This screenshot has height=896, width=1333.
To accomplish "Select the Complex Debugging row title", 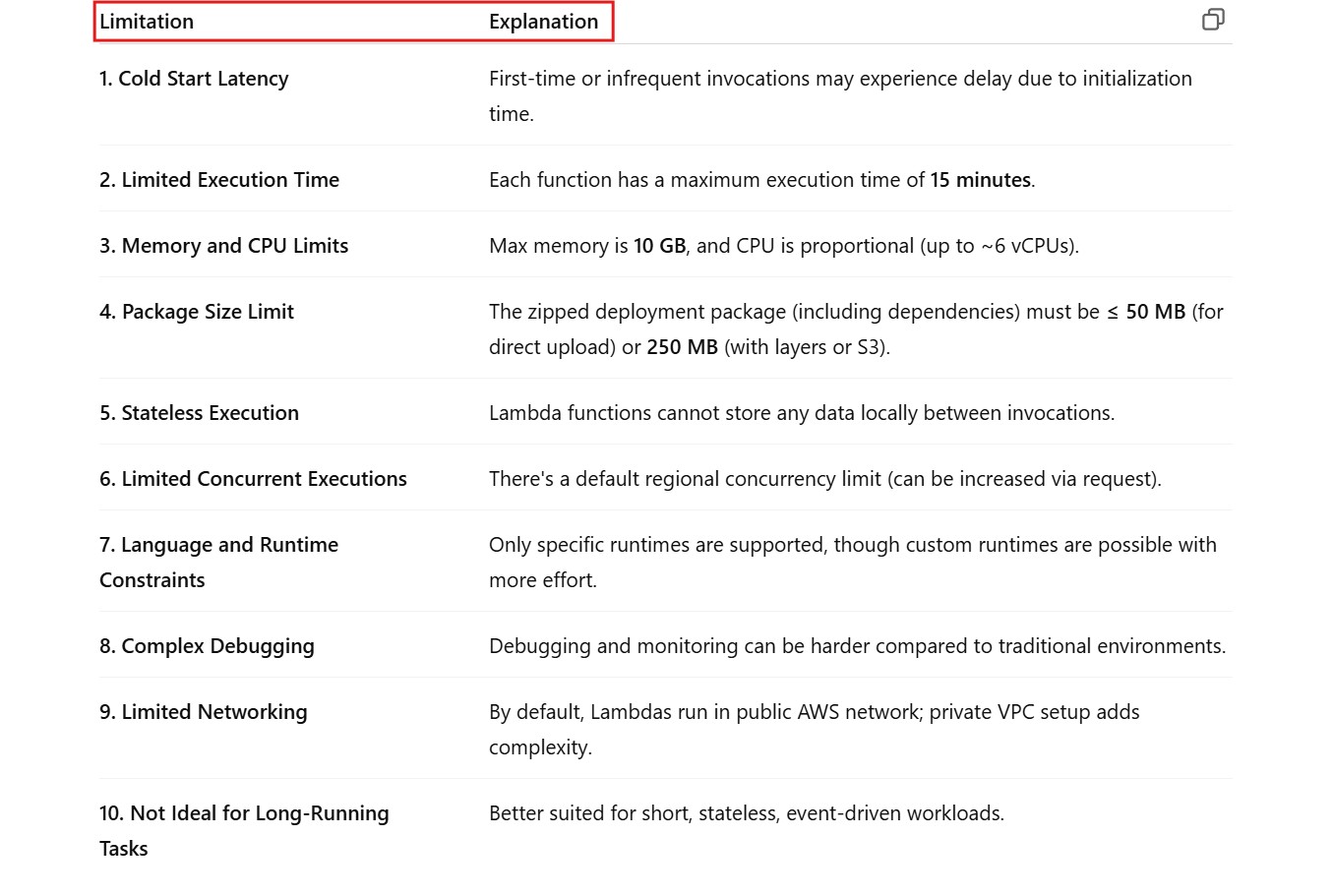I will [207, 646].
